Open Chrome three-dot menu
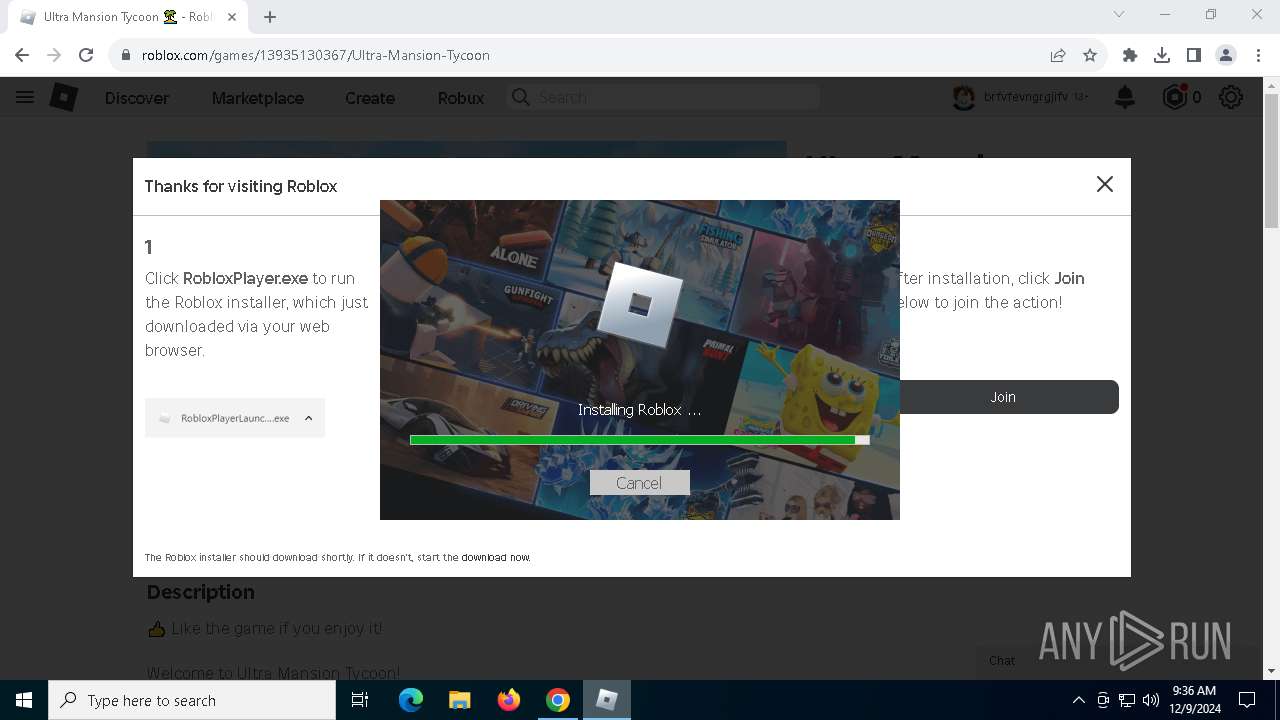Screen dimensions: 1280x720 click(1257, 55)
